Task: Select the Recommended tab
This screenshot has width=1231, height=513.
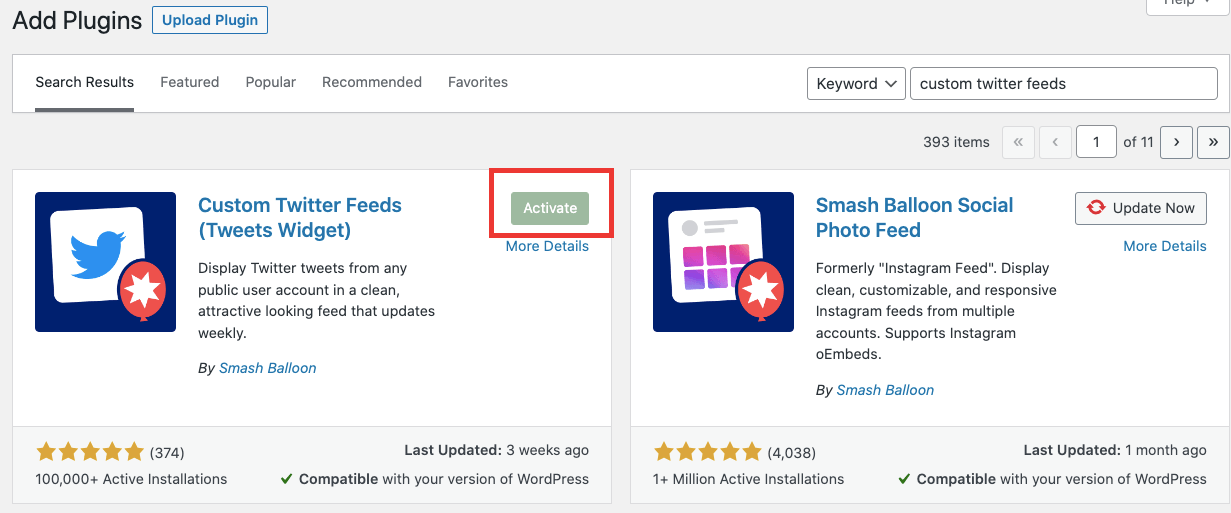Action: (x=371, y=82)
